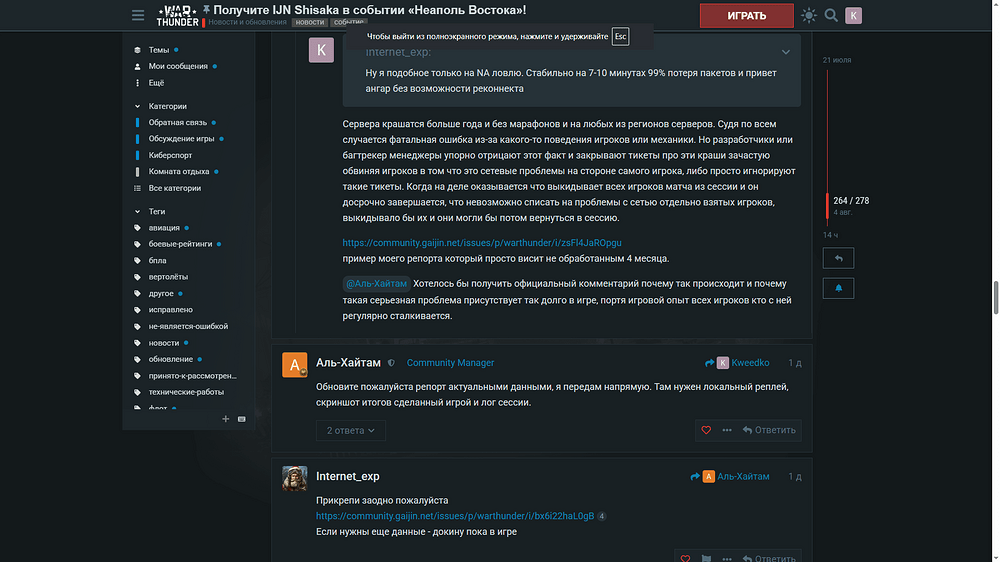
Task: Click the @Аль-Хайтам mention
Action: [376, 284]
